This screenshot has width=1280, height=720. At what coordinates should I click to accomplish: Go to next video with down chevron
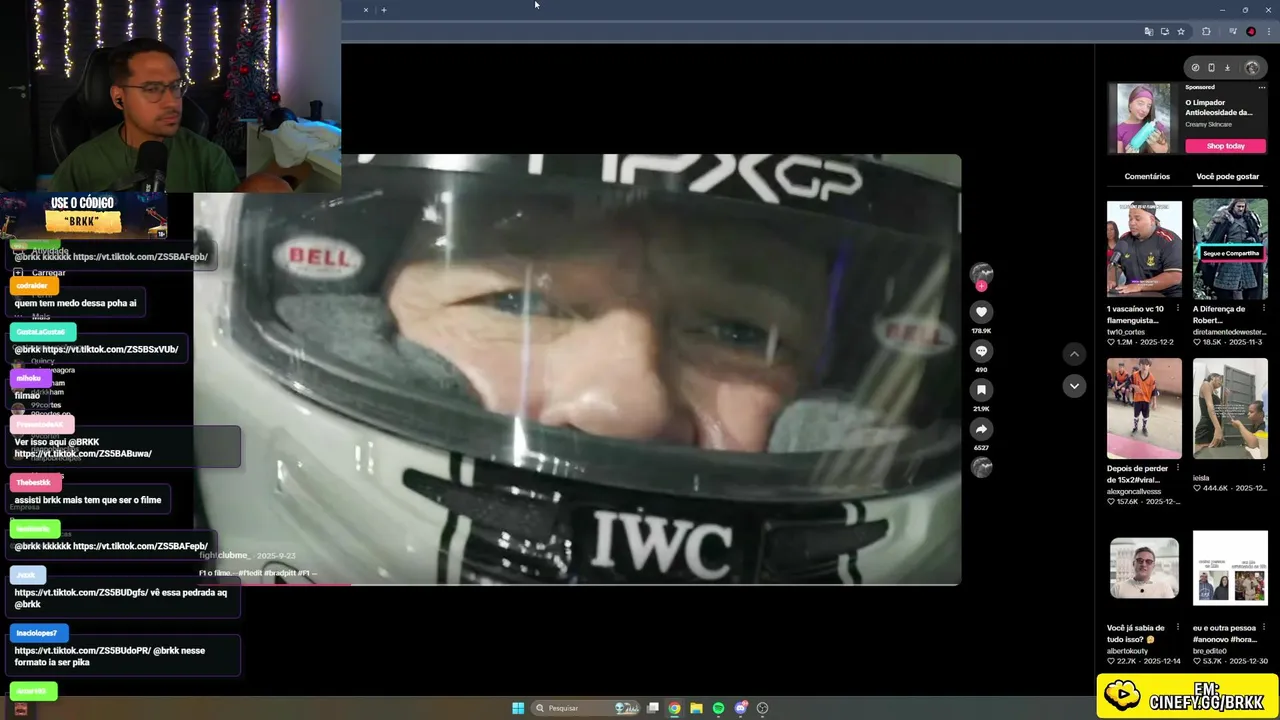coord(1074,386)
